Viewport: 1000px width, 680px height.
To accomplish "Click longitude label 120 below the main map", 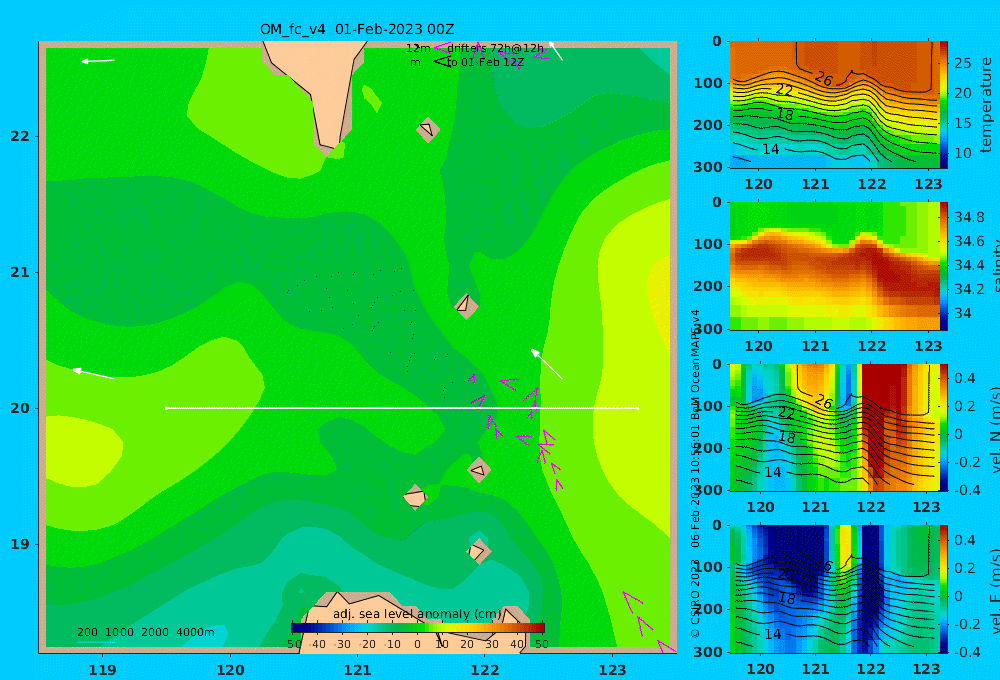I will (230, 670).
